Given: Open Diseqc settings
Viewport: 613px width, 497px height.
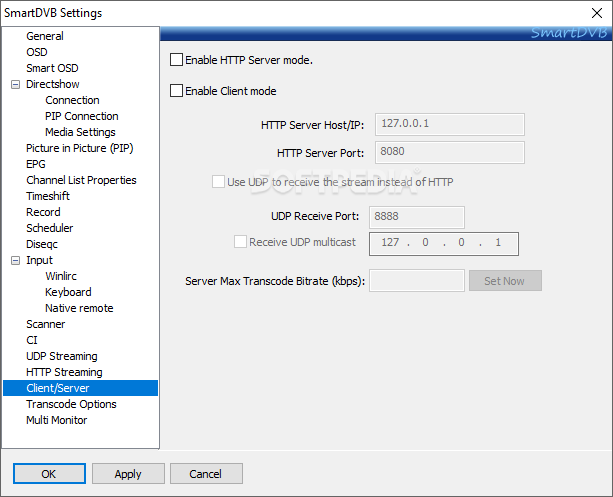Looking at the screenshot, I should pyautogui.click(x=42, y=244).
